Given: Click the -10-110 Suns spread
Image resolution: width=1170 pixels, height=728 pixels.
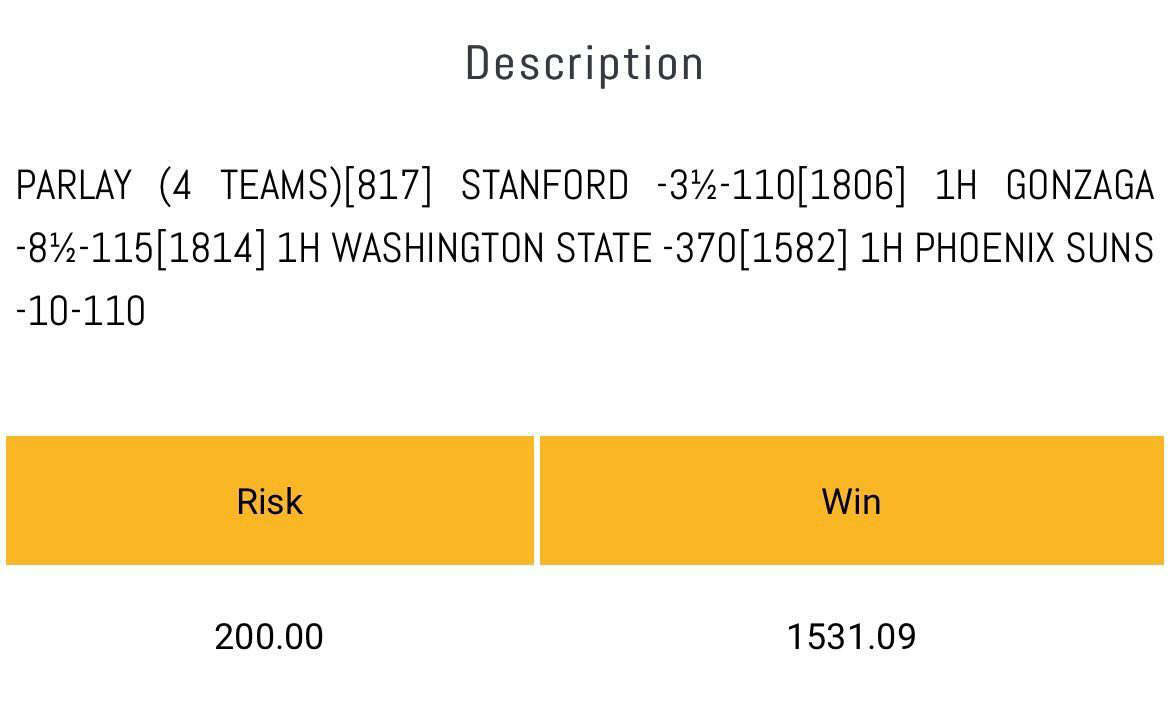Looking at the screenshot, I should point(81,311).
